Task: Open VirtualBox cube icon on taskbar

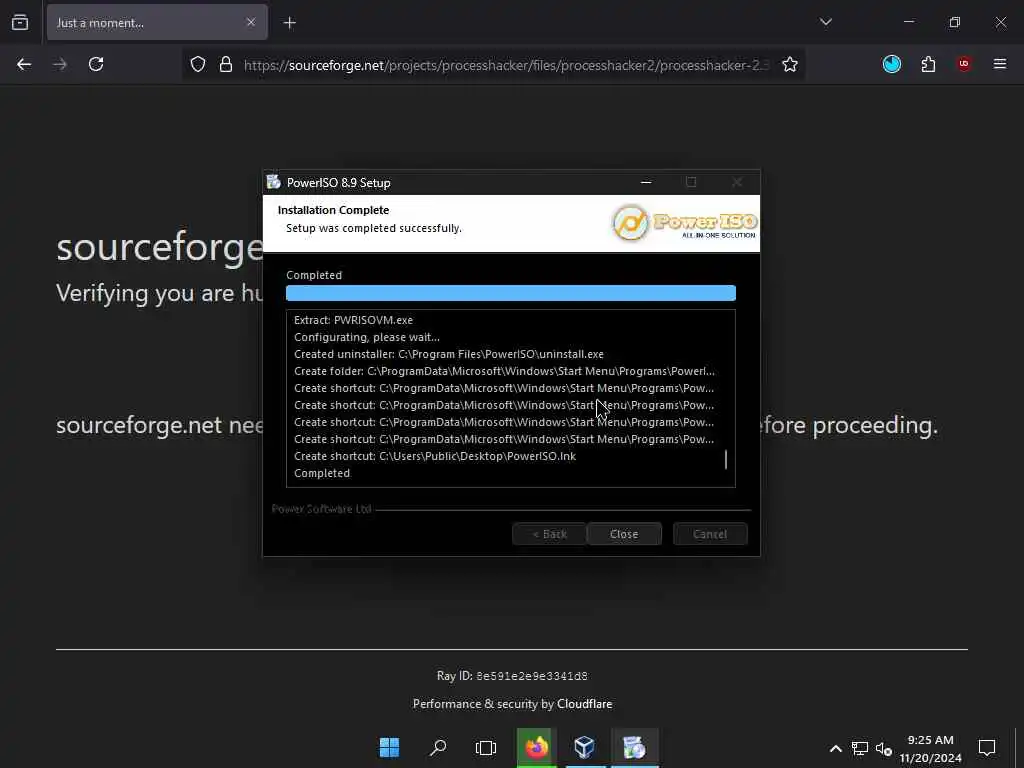Action: [x=584, y=747]
